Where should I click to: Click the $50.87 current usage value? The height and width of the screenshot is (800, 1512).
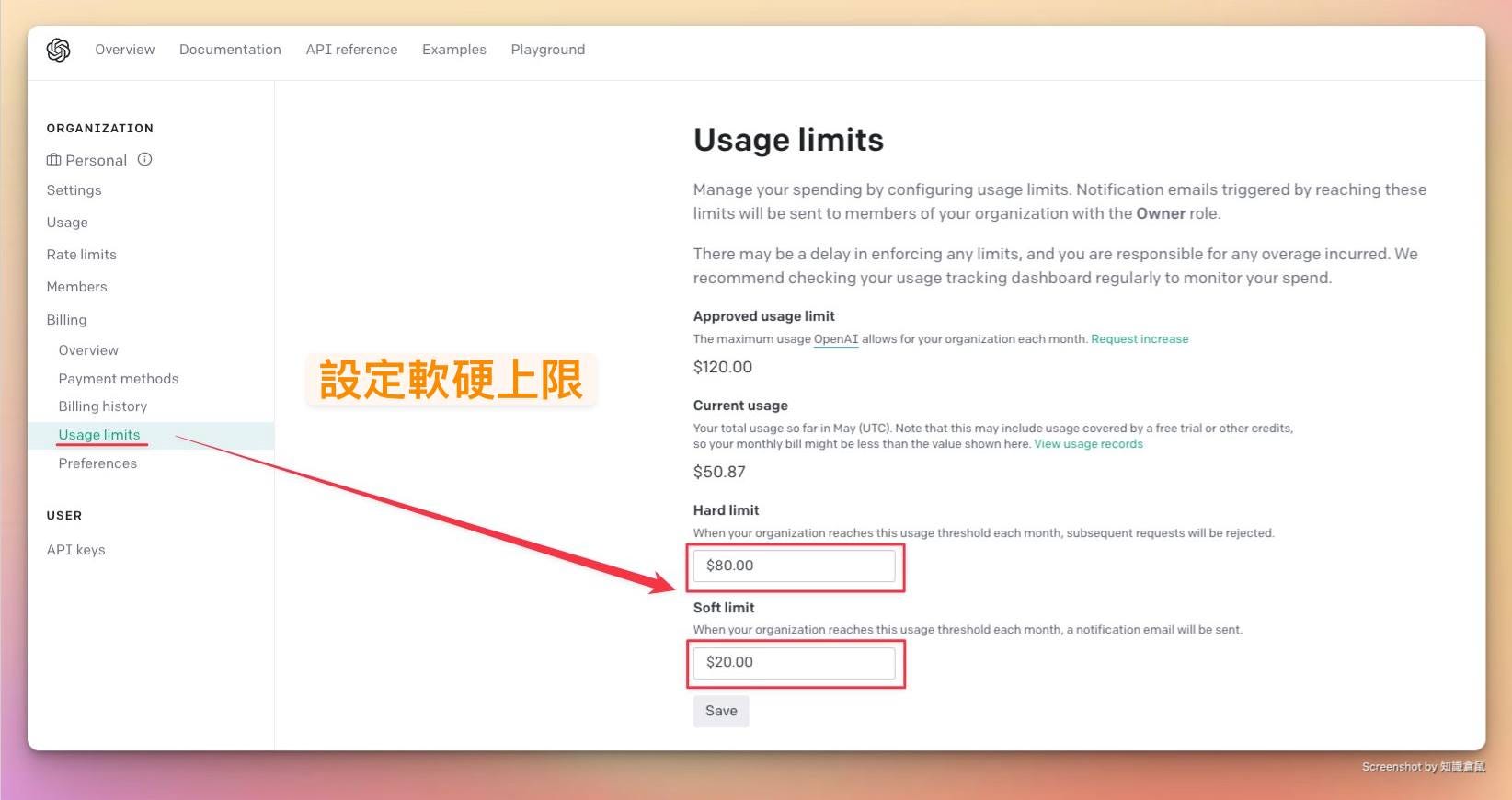tap(719, 472)
